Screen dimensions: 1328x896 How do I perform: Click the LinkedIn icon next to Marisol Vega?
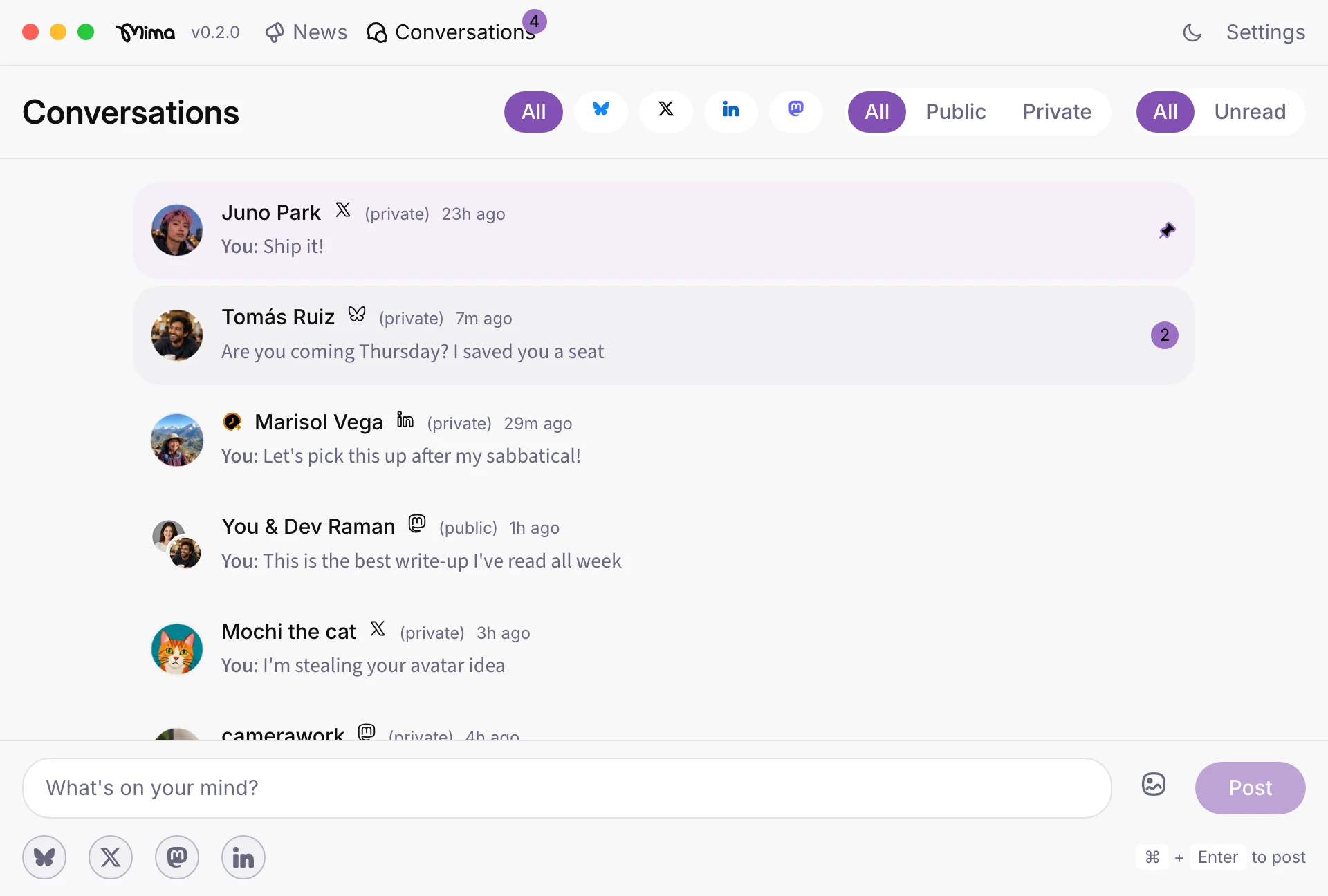(x=405, y=420)
